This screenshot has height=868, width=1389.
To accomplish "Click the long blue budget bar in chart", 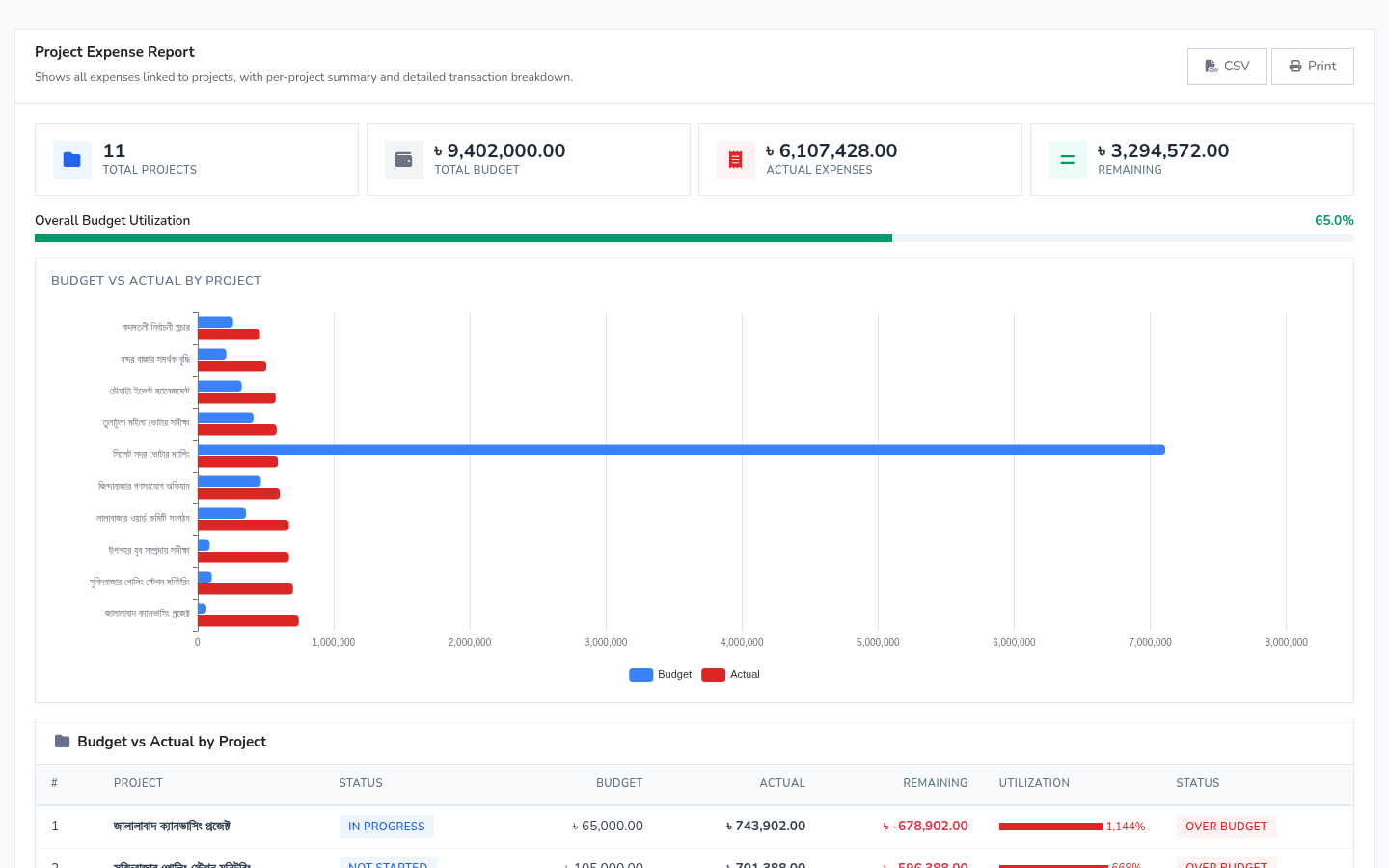I will [x=681, y=449].
